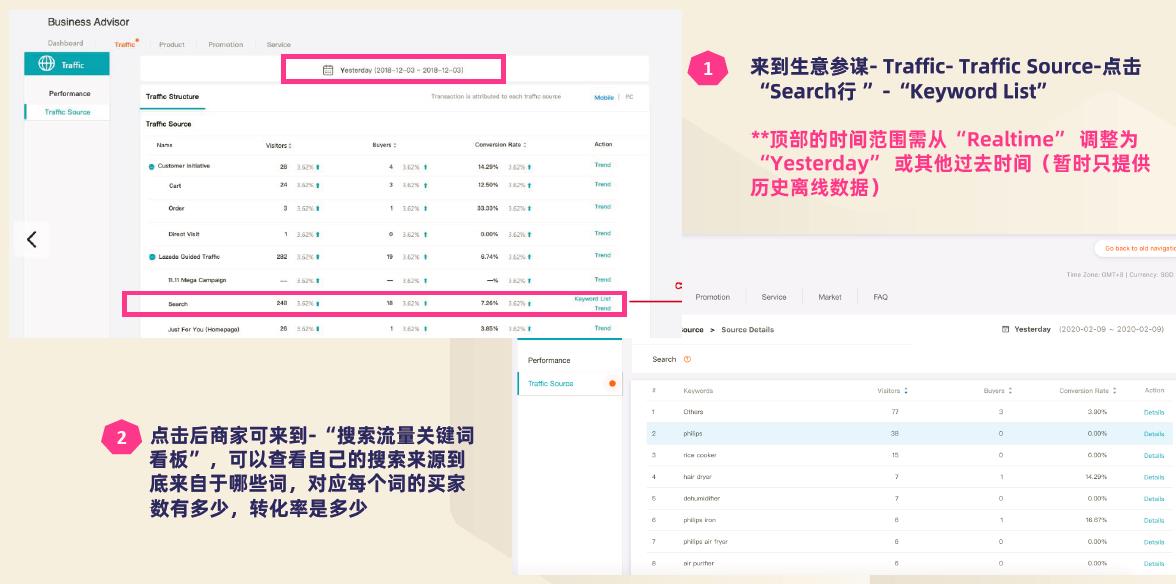Select Traffic Source under teal Traffic header
The height and width of the screenshot is (584, 1176).
pos(67,112)
